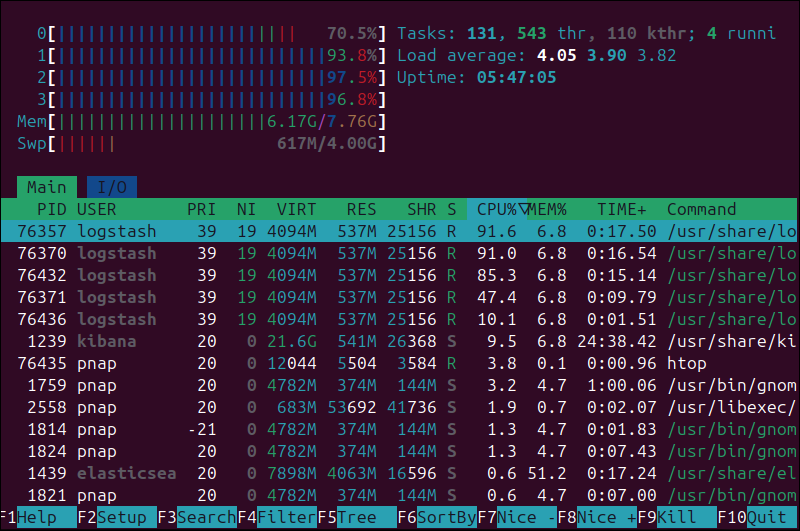Sort by the CPU% column header
This screenshot has width=800, height=531.
[x=498, y=210]
